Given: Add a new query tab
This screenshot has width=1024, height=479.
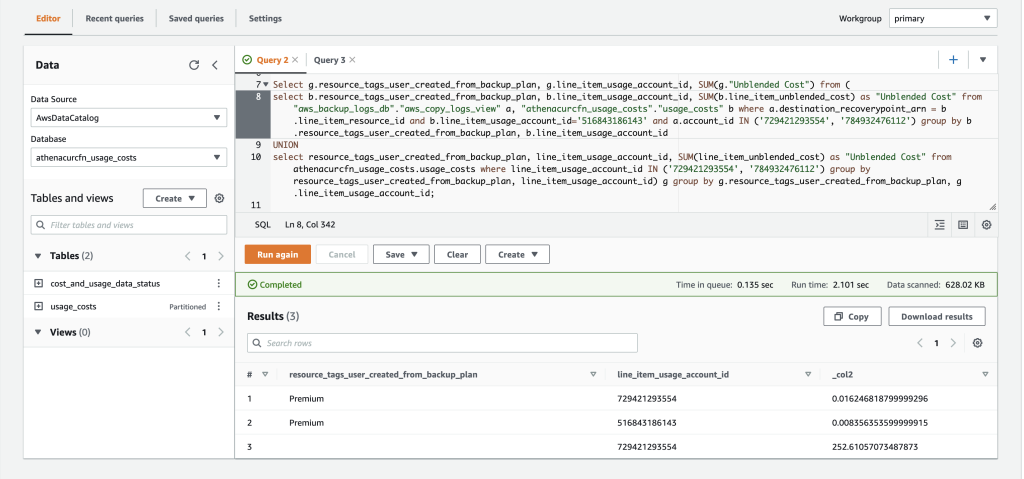Looking at the screenshot, I should 953,59.
